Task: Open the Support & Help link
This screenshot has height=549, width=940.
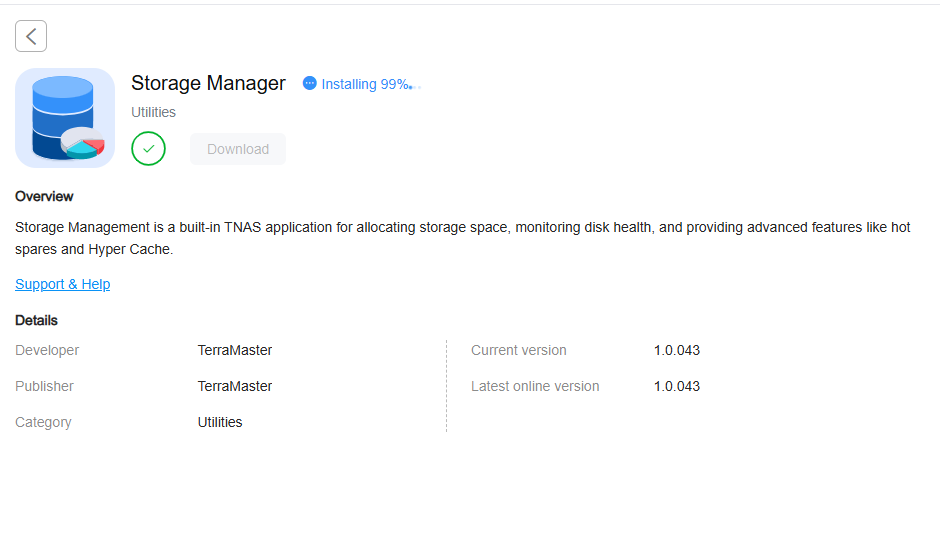Action: 62,284
